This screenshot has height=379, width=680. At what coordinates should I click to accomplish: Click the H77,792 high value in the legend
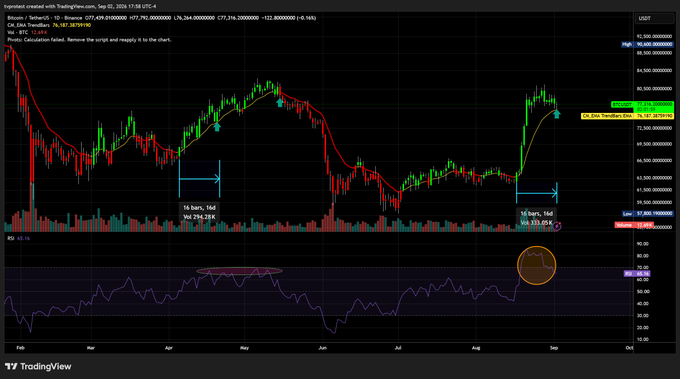(150, 18)
